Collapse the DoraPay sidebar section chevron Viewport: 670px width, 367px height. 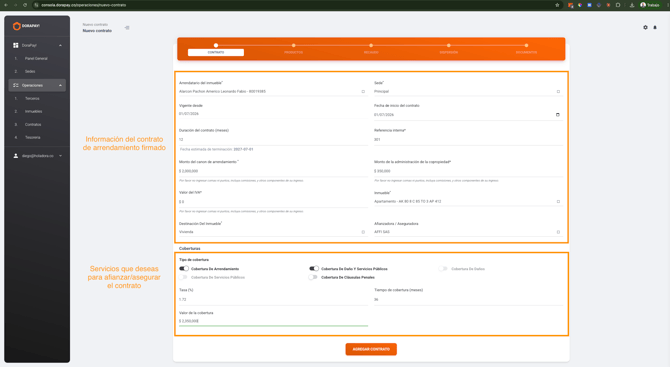coord(60,45)
